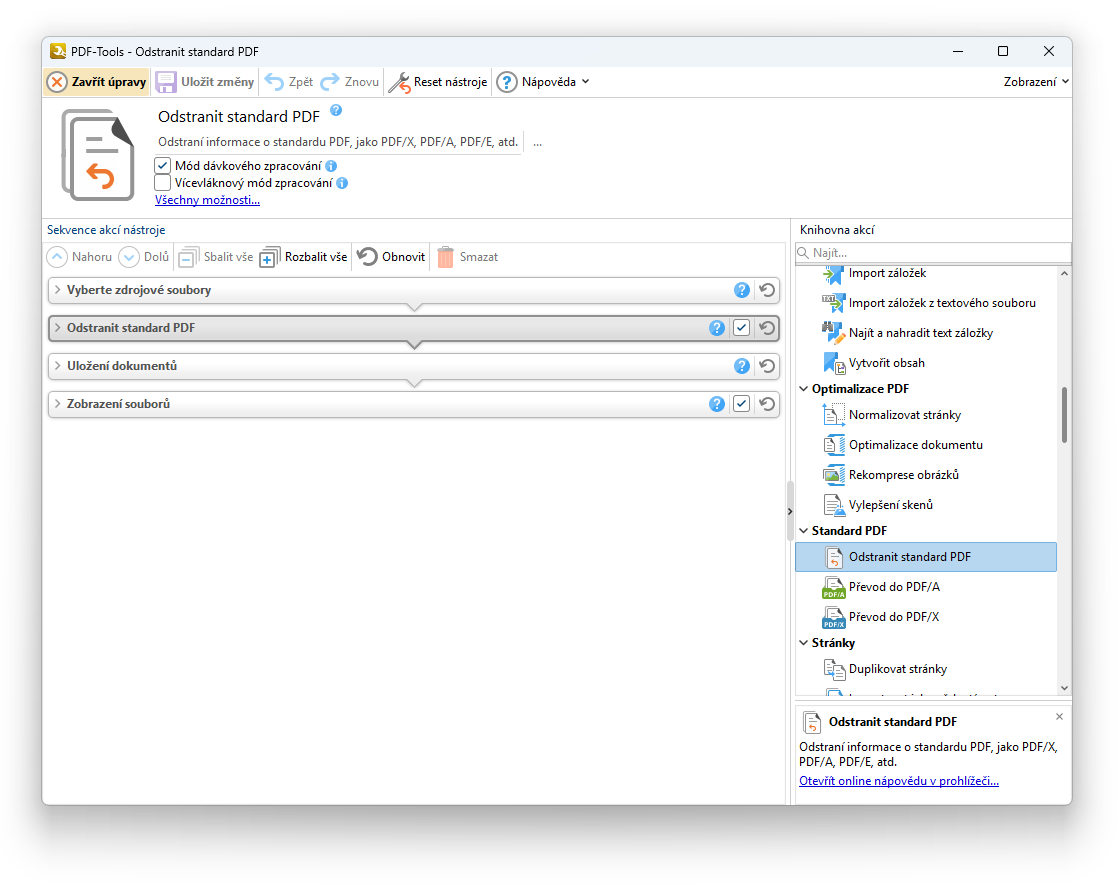Collapse the Stránky group
This screenshot has height=894, width=1119.
point(804,643)
